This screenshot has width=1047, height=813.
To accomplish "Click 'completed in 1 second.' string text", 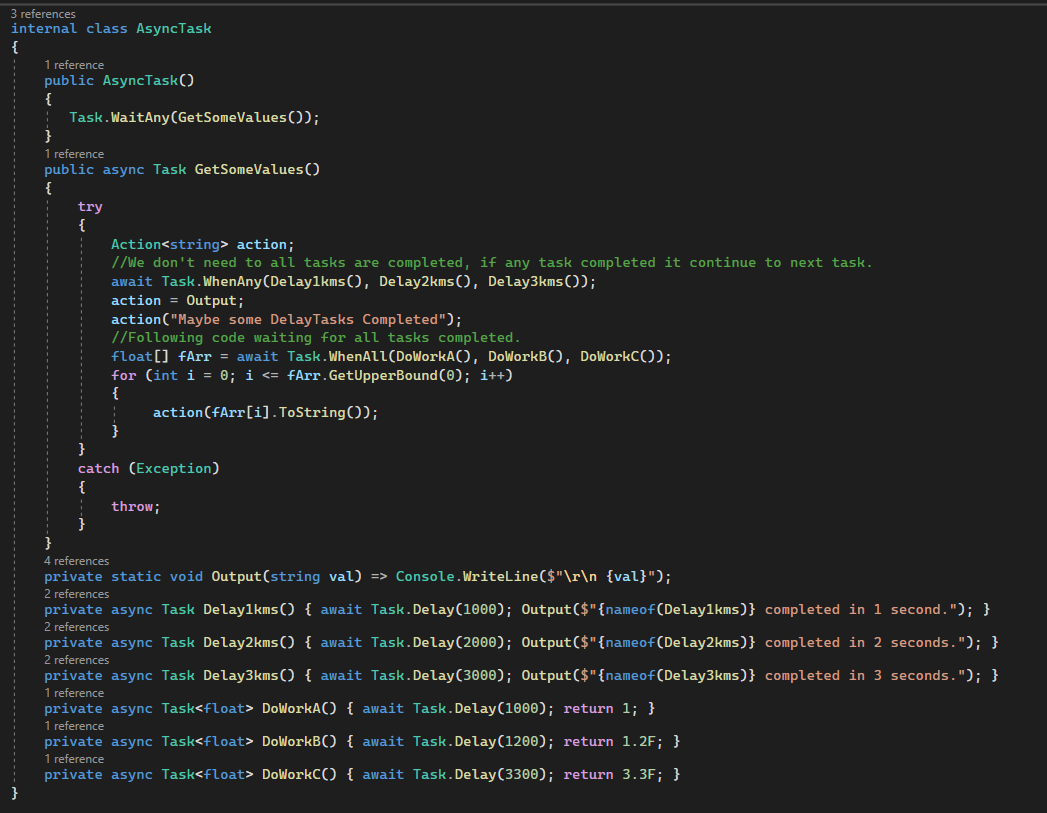I will [856, 609].
